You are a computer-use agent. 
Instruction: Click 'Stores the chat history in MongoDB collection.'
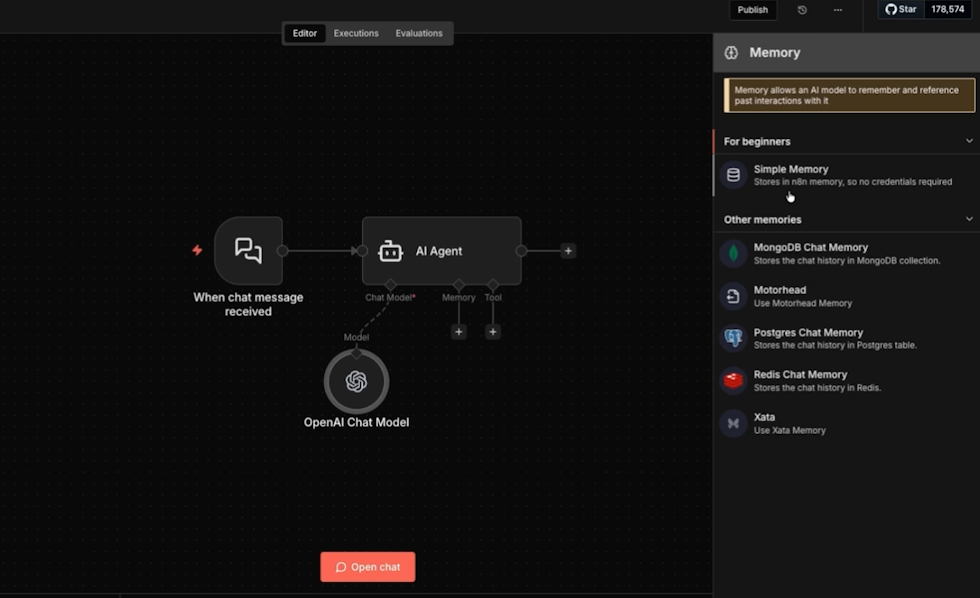[847, 261]
